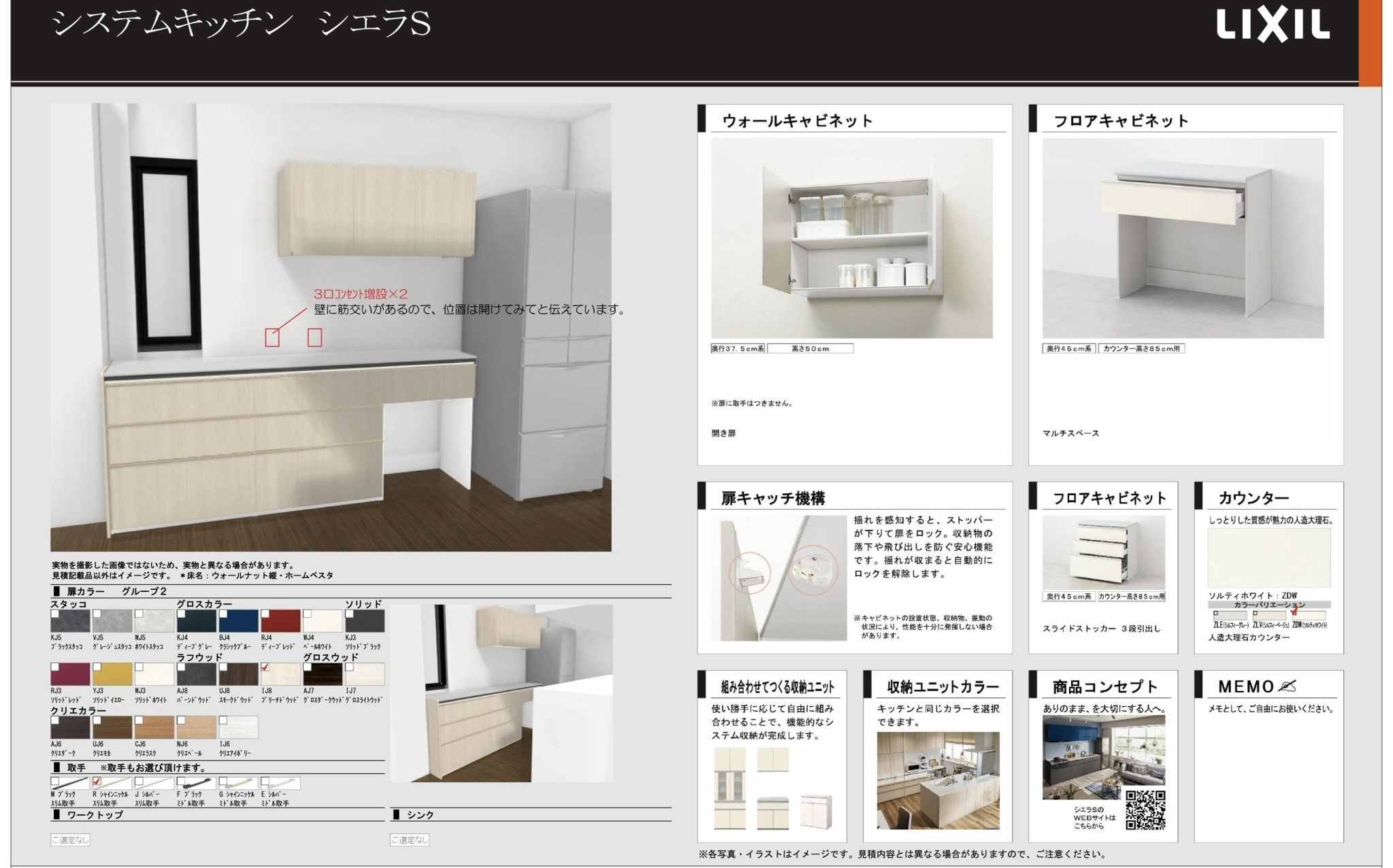Screen dimensions: 1393x868
Task: Click the ソルティホワイト counter material sample
Action: 1269,558
